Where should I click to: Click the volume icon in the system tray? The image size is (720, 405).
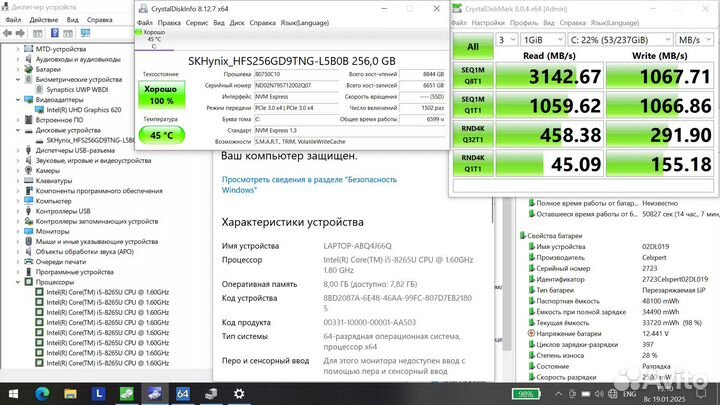599,394
